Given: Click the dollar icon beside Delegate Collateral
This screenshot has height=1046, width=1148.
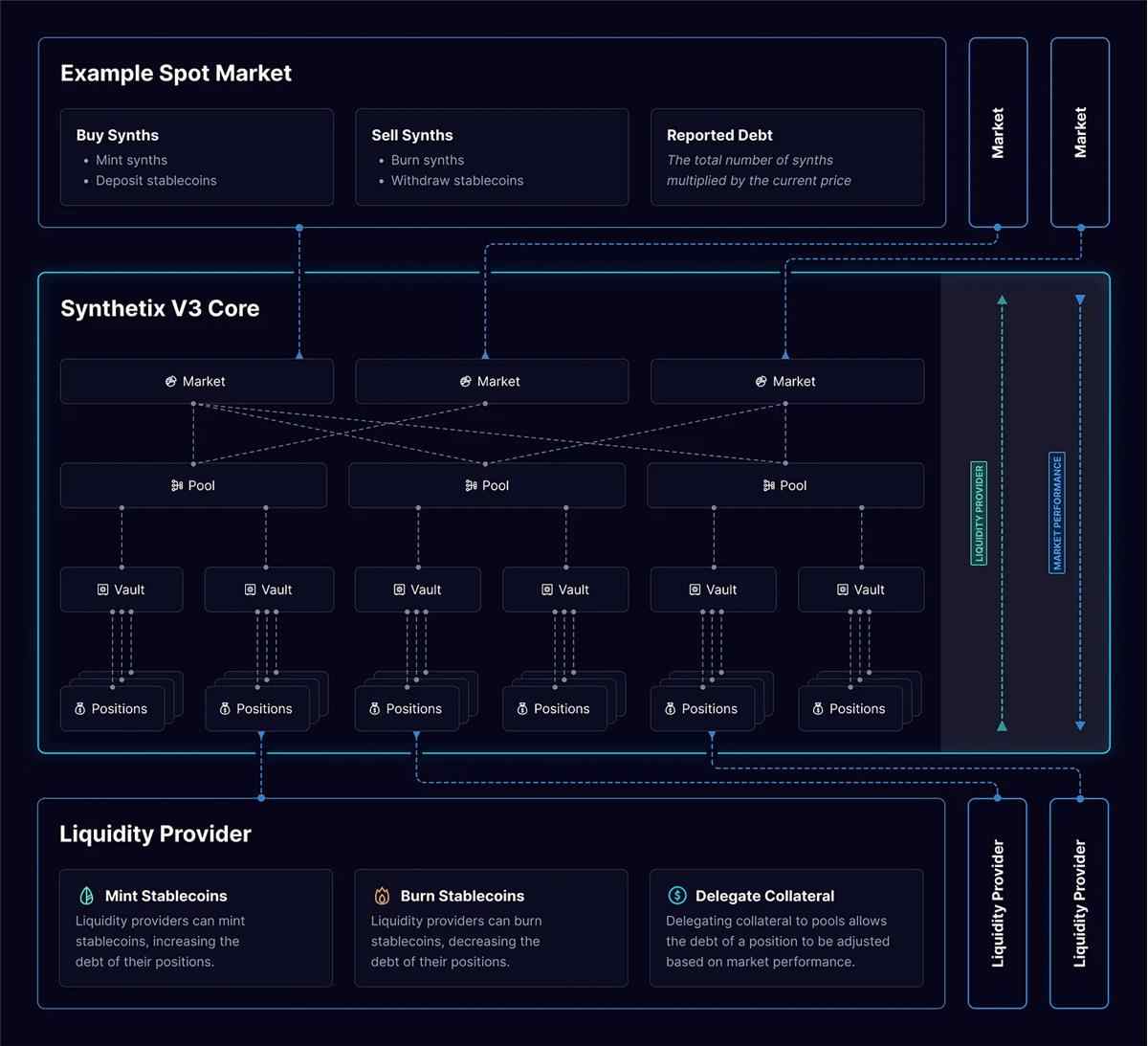Looking at the screenshot, I should [x=677, y=896].
